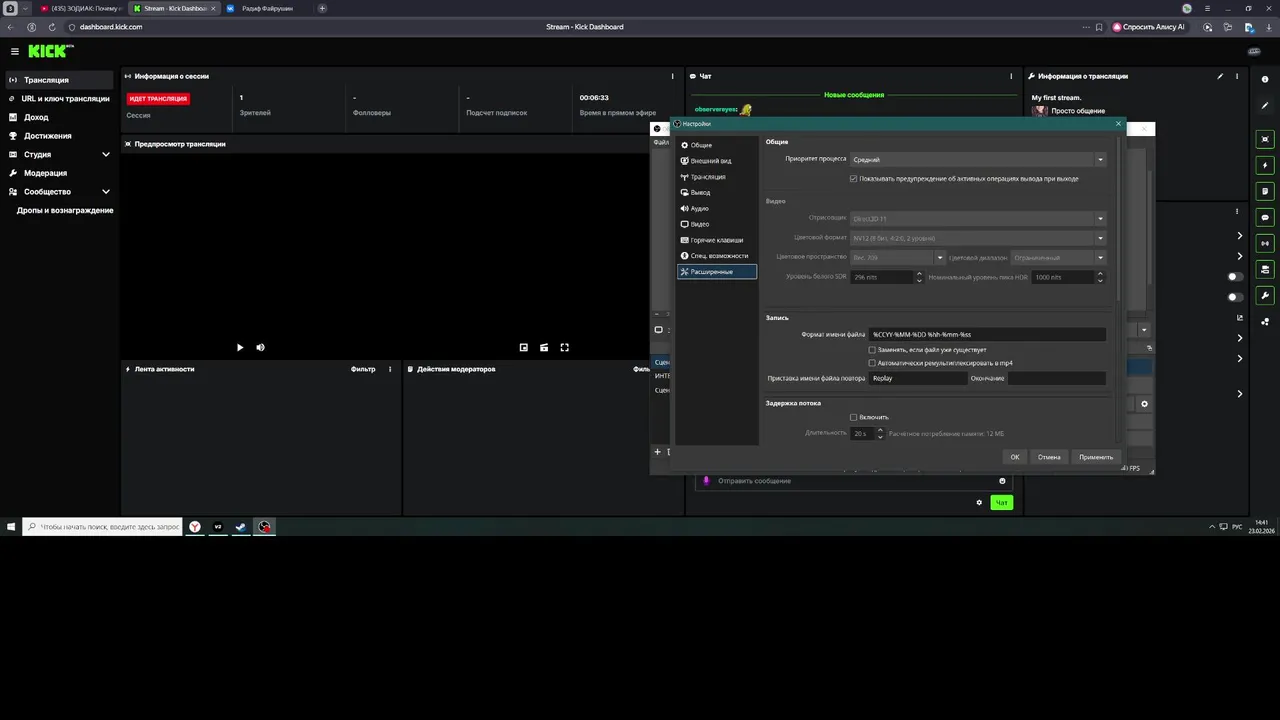
Task: Toggle lightning bolt widget in right rail
Action: pos(1266,165)
